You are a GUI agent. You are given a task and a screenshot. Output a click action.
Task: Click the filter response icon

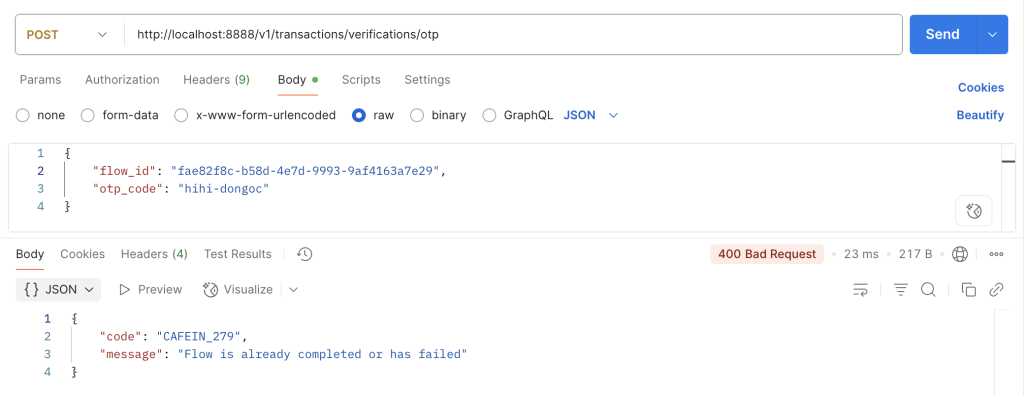pyautogui.click(x=901, y=289)
